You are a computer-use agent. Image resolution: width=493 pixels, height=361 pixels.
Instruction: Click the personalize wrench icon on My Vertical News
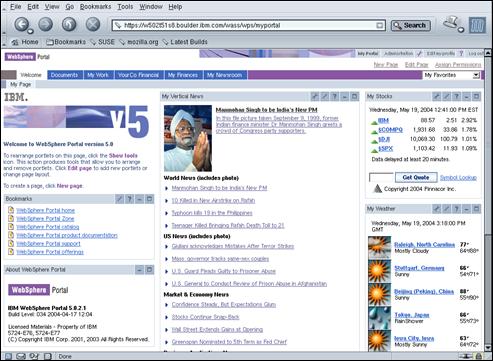(x=314, y=97)
